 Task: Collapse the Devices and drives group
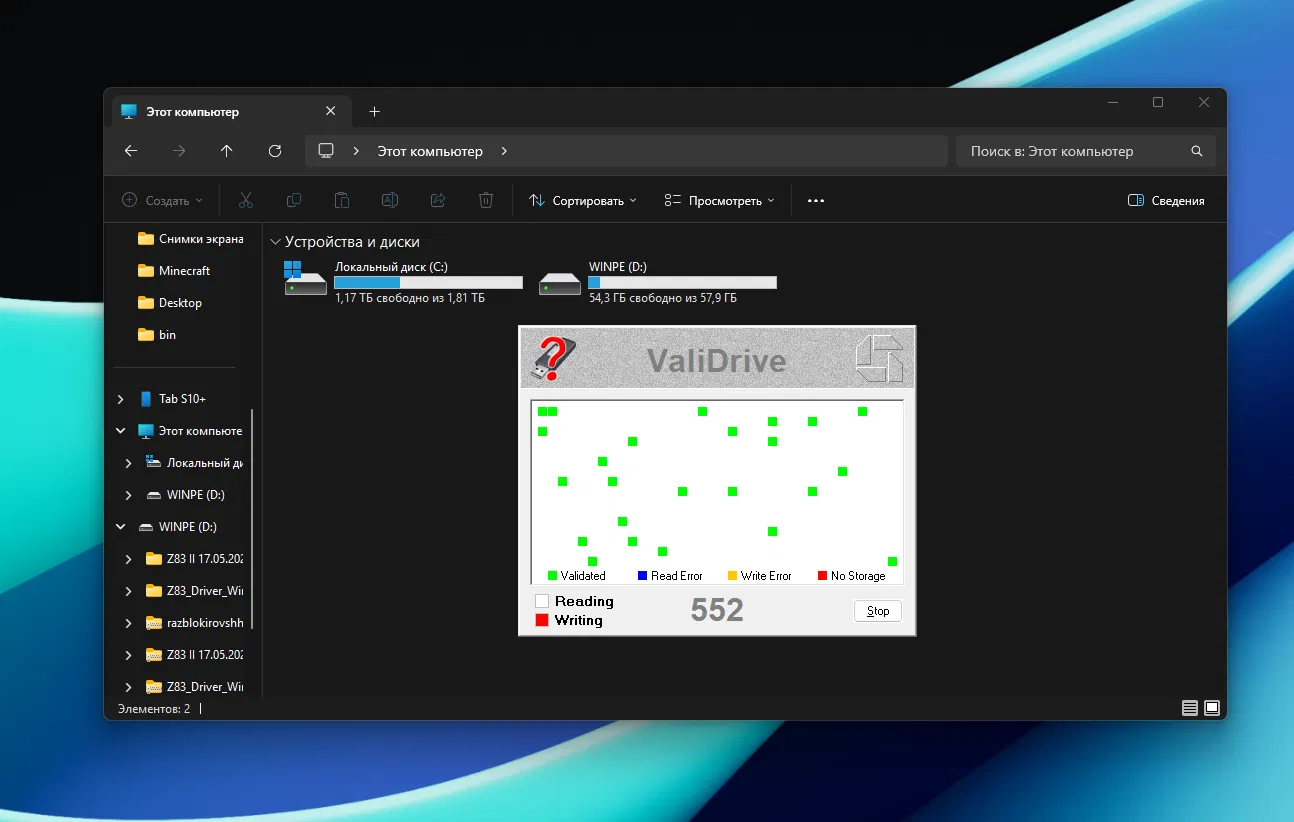point(275,242)
